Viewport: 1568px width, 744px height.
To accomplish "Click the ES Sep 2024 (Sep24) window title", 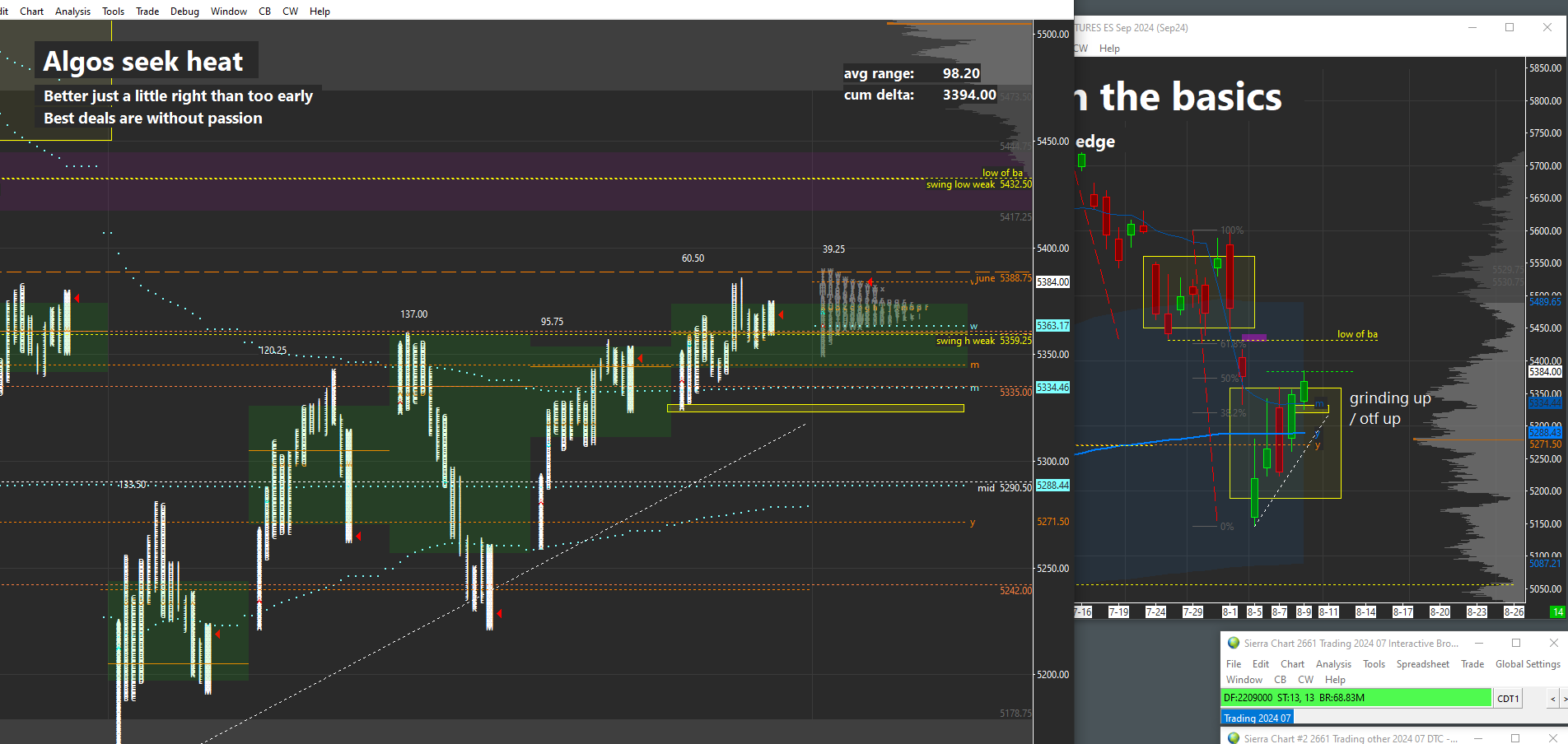I will 1132,28.
